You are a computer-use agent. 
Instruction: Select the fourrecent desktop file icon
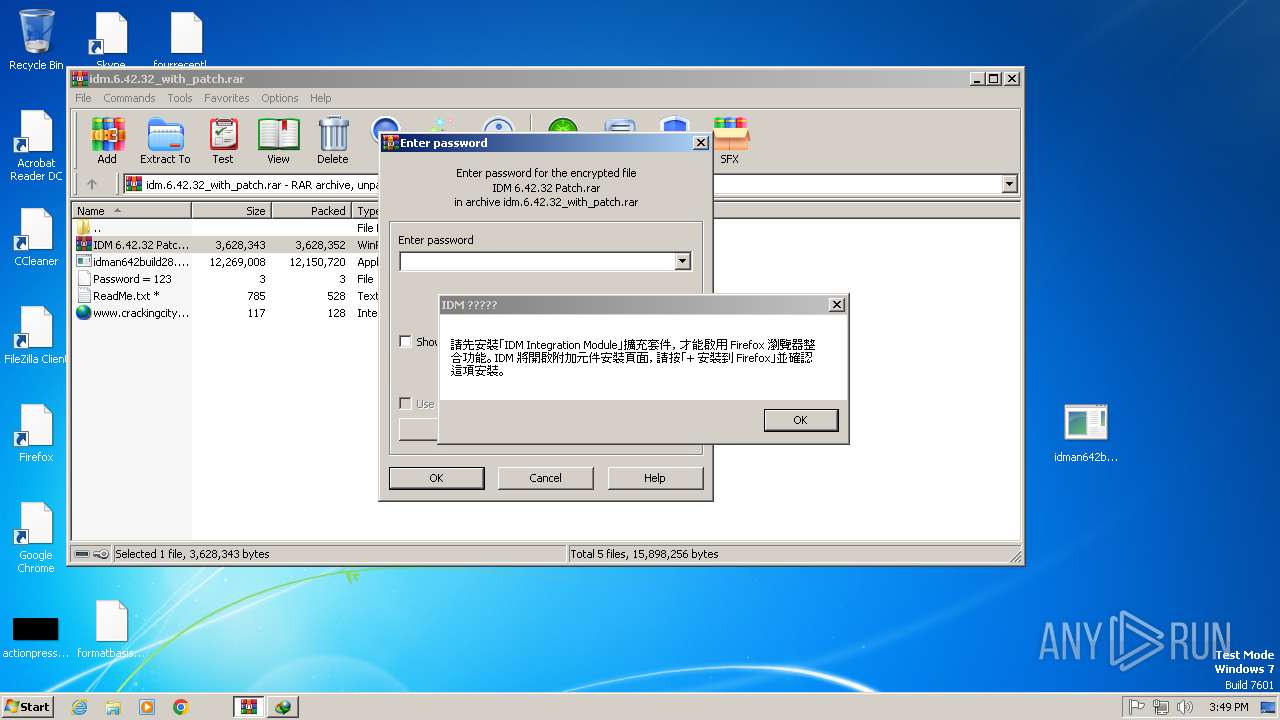coord(186,40)
